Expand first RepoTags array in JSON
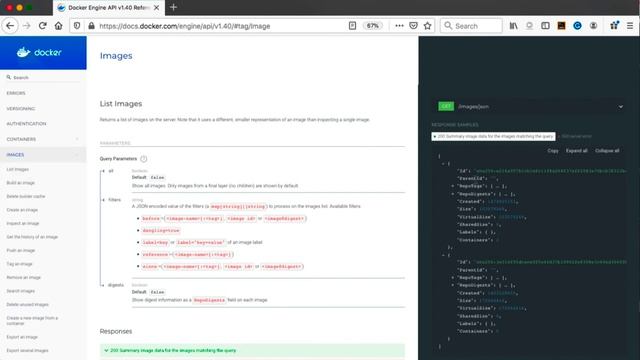Viewport: 640px width, 360px height. 453,186
